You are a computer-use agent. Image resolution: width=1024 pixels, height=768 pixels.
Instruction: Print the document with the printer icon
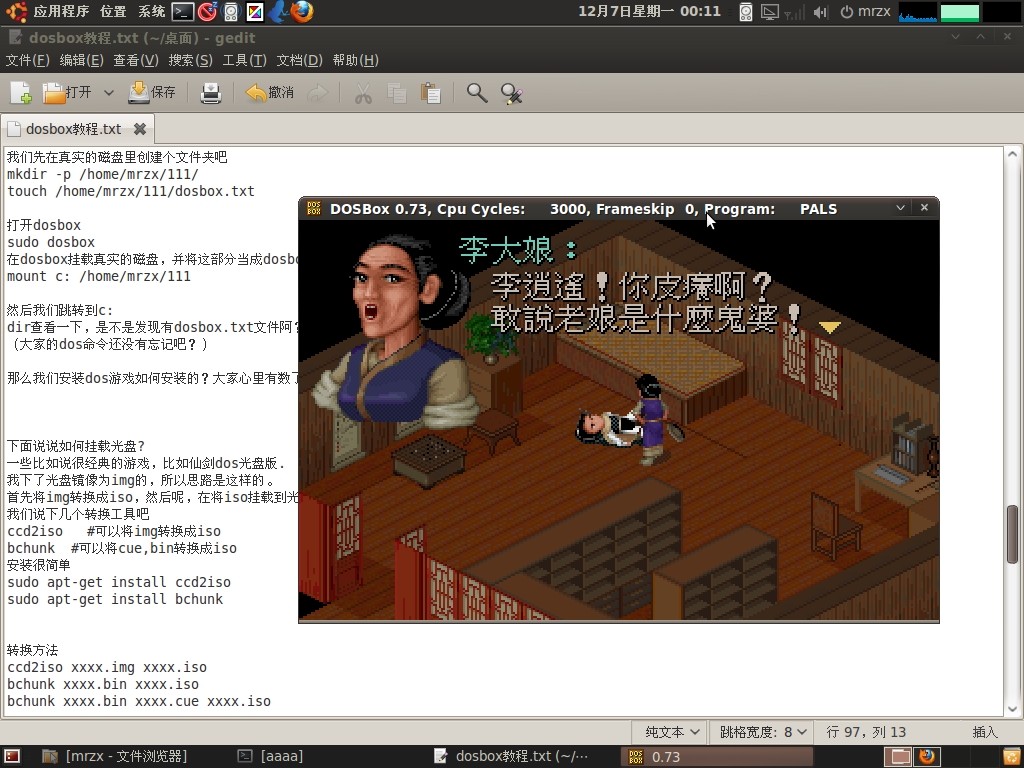(x=210, y=93)
